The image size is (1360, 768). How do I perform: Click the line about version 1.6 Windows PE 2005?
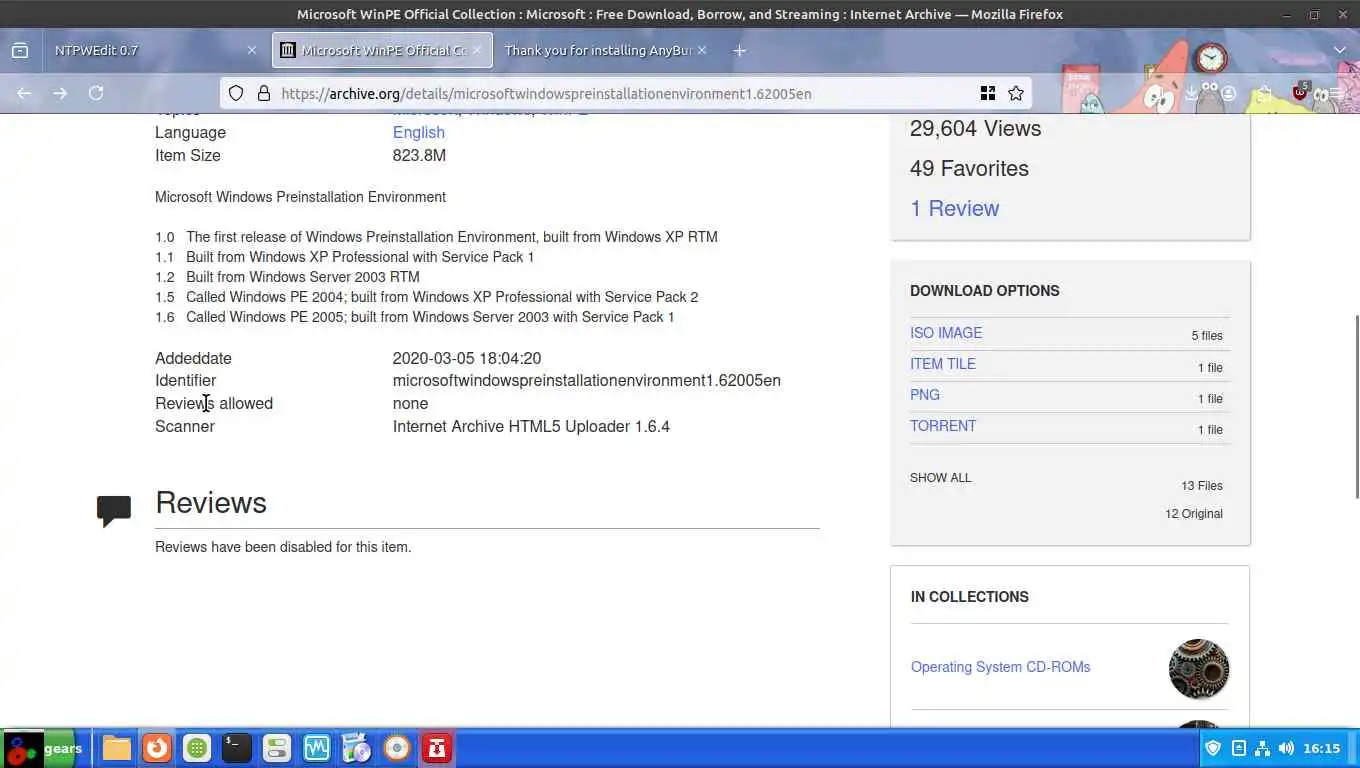click(x=415, y=317)
